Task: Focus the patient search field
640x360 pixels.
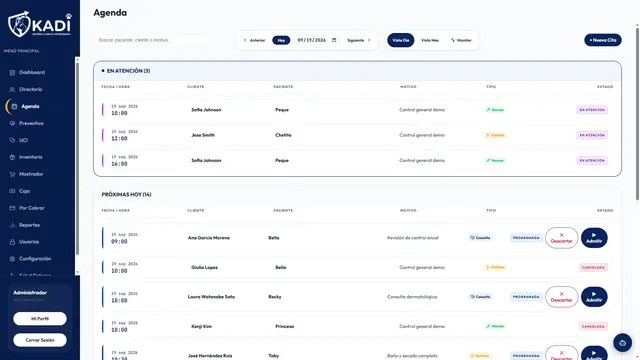Action: tap(153, 40)
